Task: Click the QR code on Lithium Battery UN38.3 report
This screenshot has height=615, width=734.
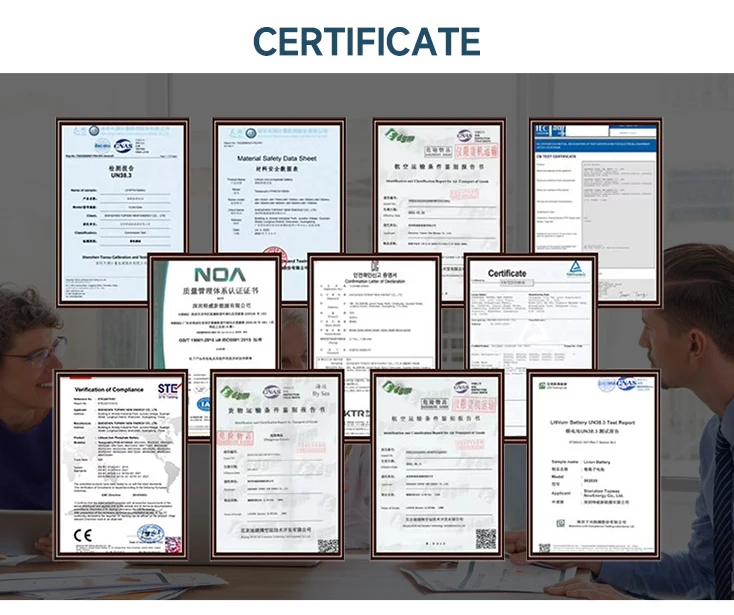Action: [x=544, y=548]
